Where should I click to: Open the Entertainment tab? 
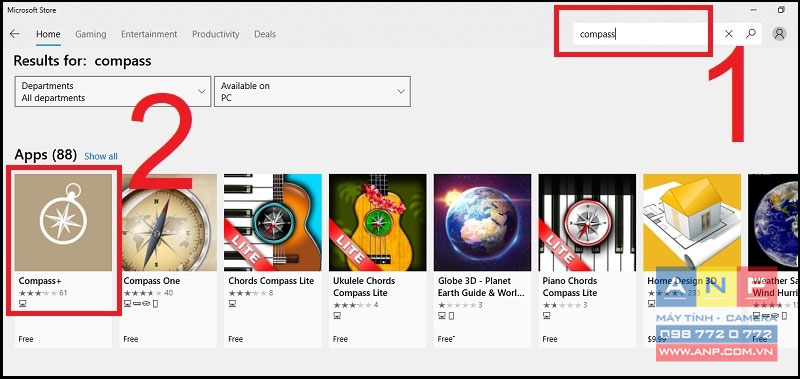click(x=149, y=34)
